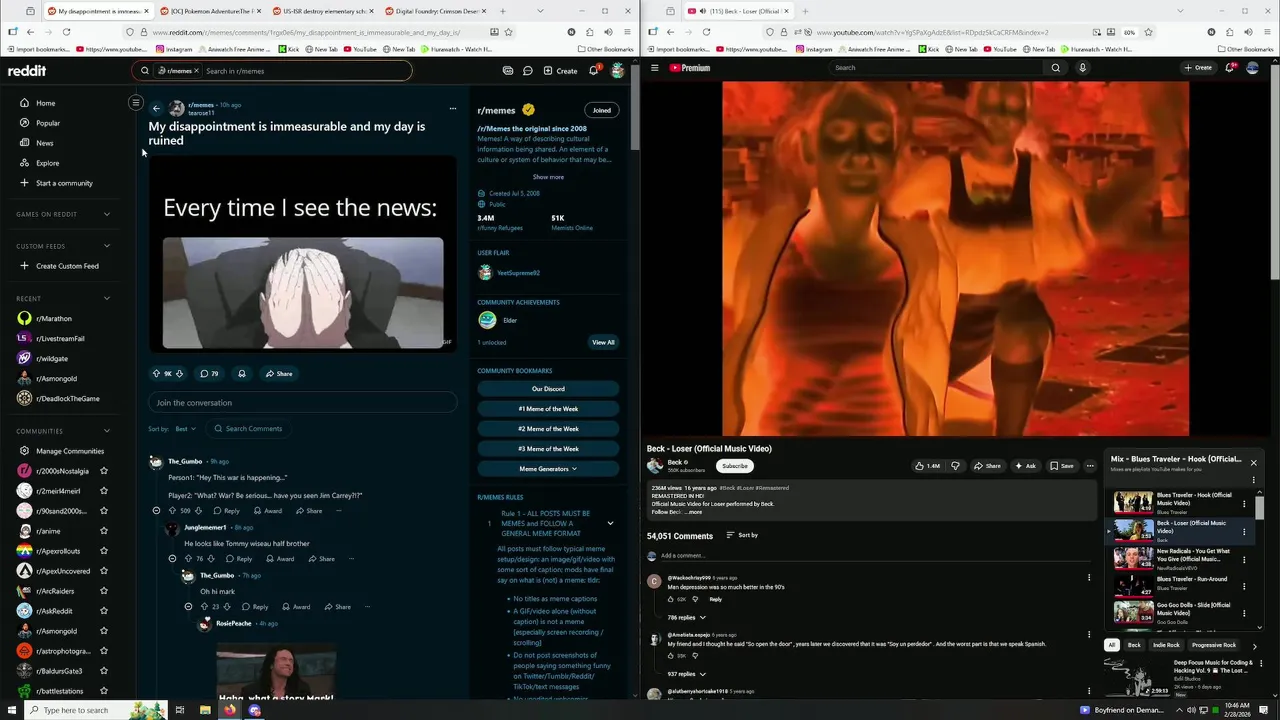
Task: Click the YouTube search magnifier button
Action: pyautogui.click(x=1055, y=68)
